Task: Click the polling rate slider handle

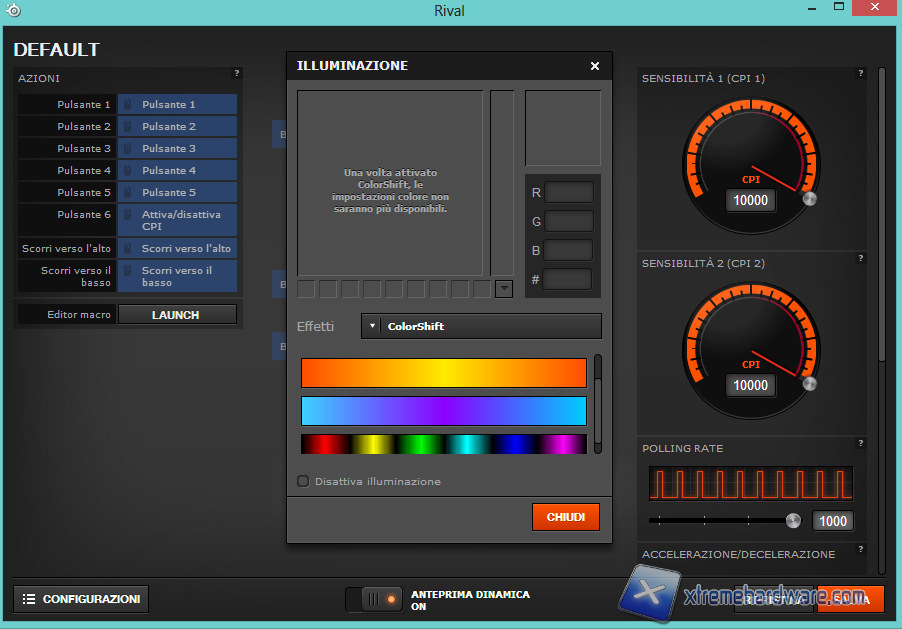Action: 793,520
